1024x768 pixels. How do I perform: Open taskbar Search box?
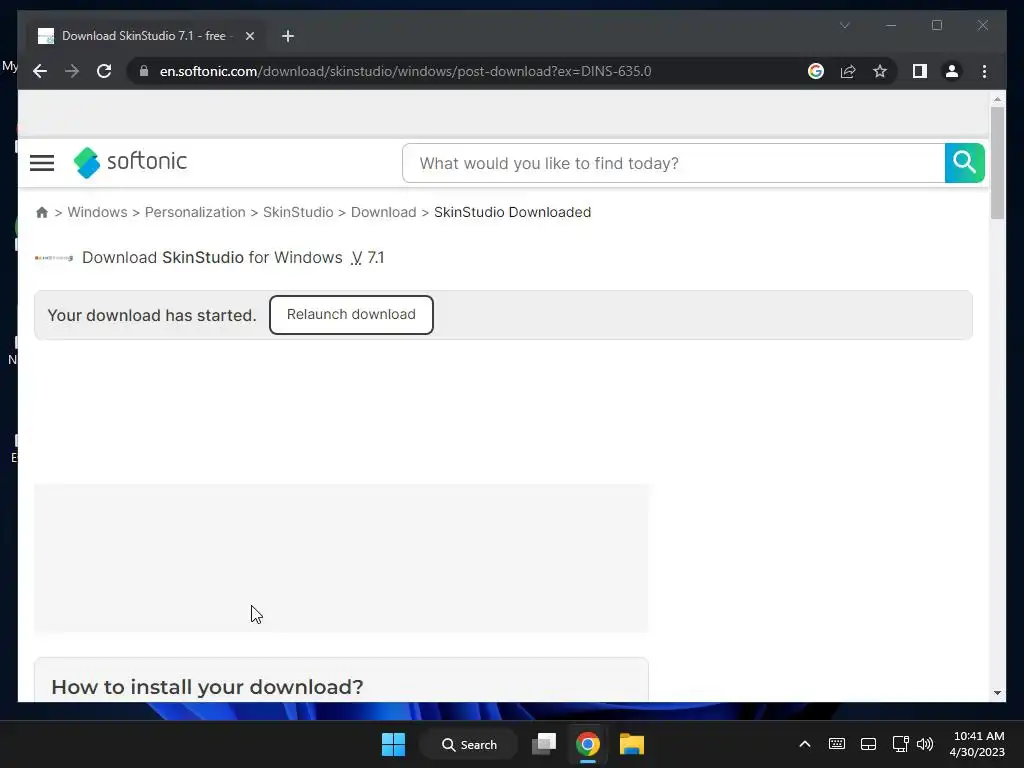click(469, 744)
